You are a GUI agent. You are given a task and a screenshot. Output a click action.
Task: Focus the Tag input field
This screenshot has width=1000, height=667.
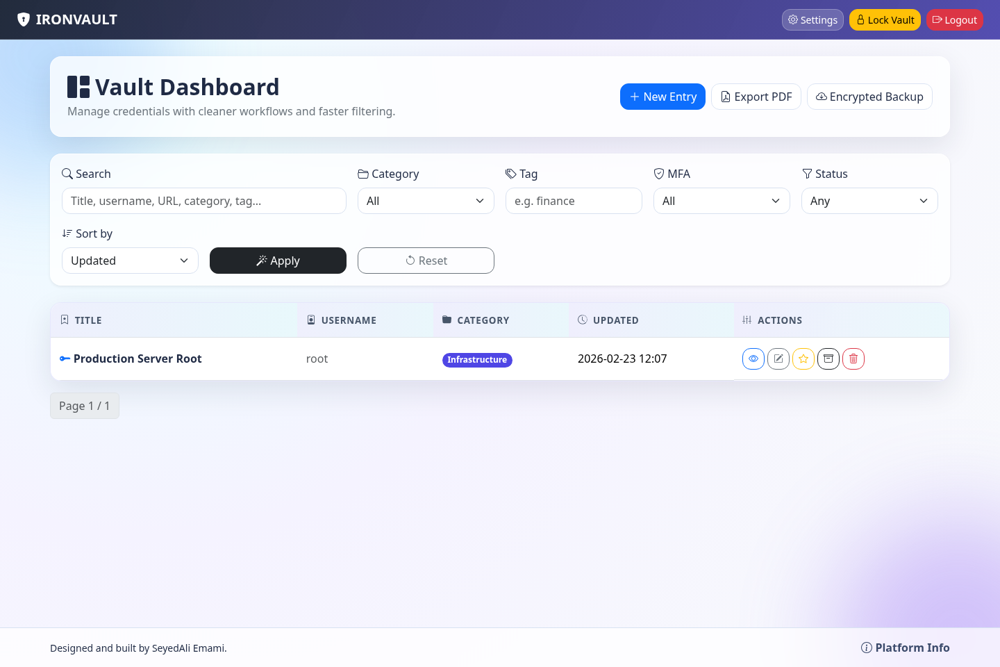pos(573,201)
